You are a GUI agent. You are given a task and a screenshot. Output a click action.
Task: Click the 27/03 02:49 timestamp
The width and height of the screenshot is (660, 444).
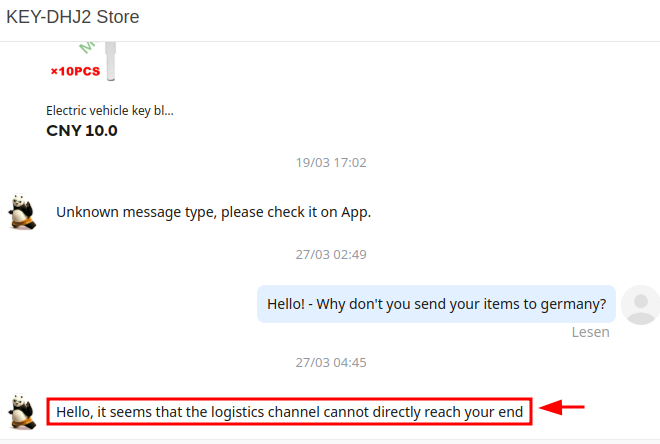coord(331,254)
